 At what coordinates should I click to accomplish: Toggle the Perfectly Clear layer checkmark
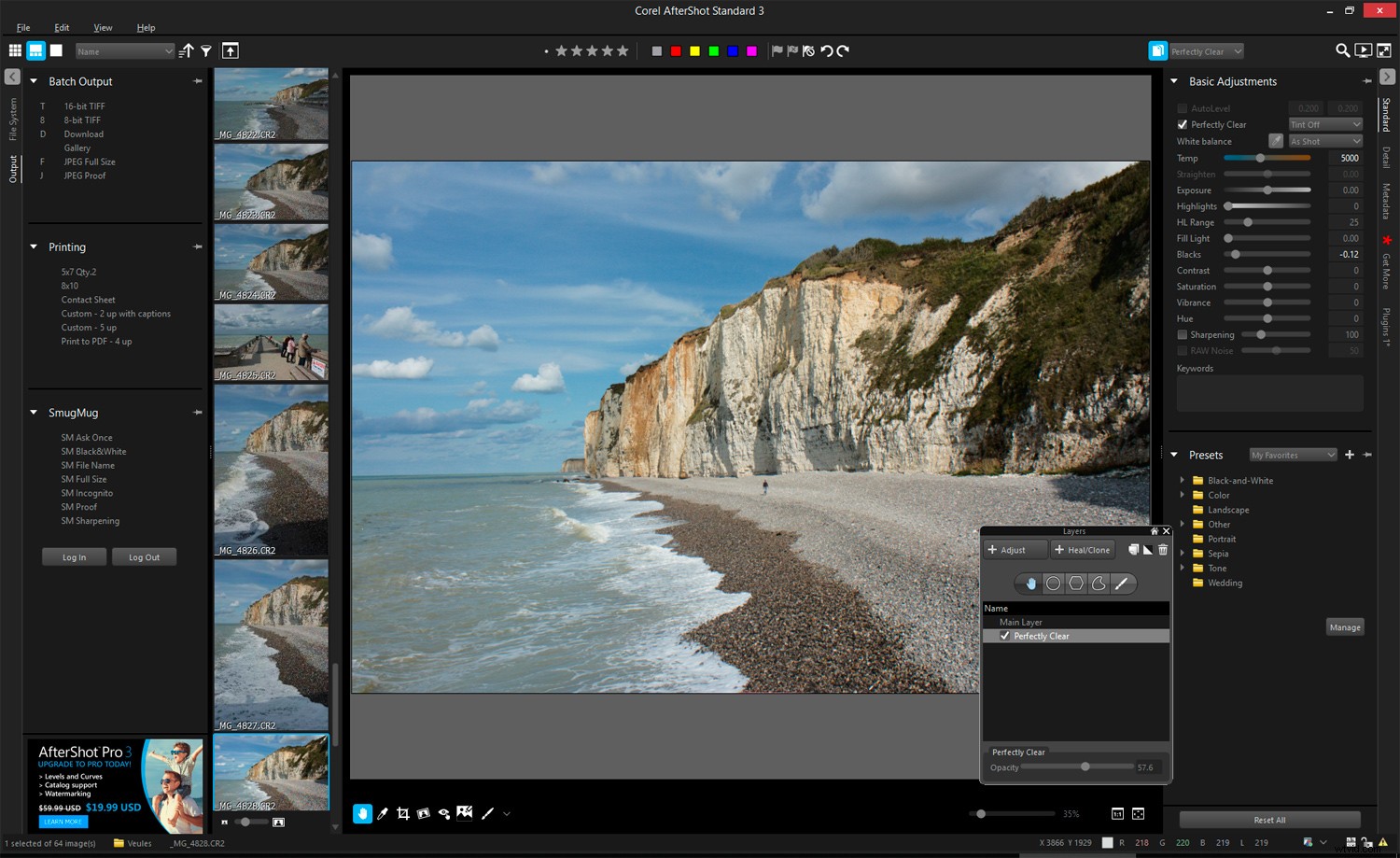pos(1005,636)
